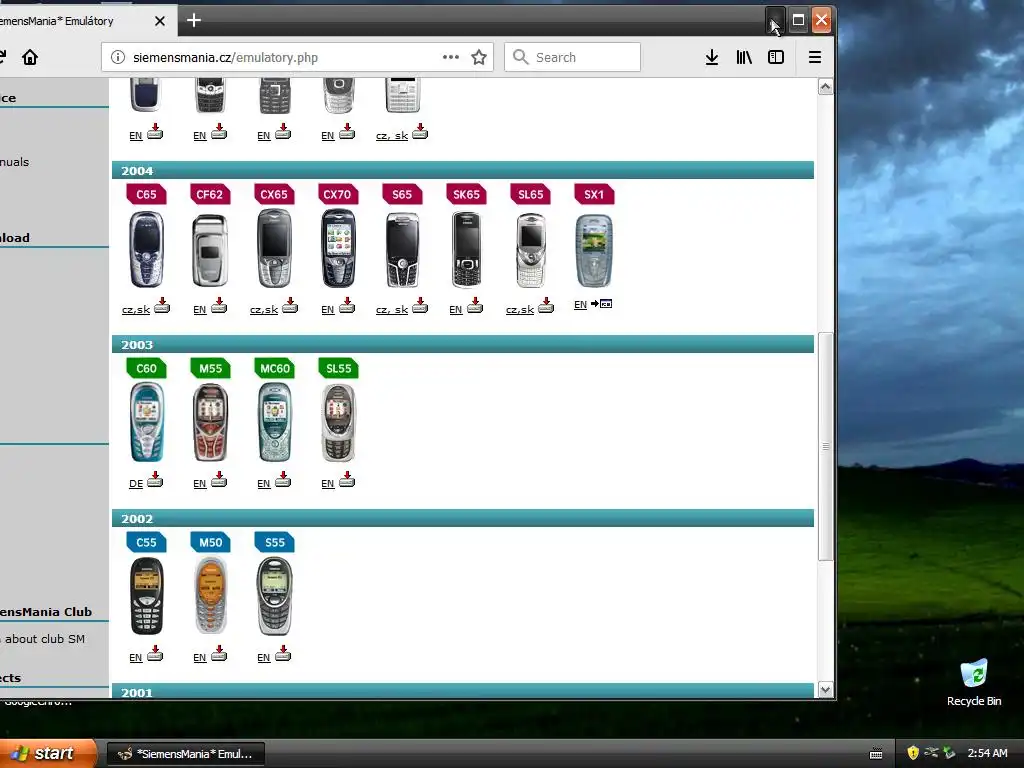This screenshot has width=1024, height=768.
Task: Click the C60 DE language link
Action: point(136,484)
